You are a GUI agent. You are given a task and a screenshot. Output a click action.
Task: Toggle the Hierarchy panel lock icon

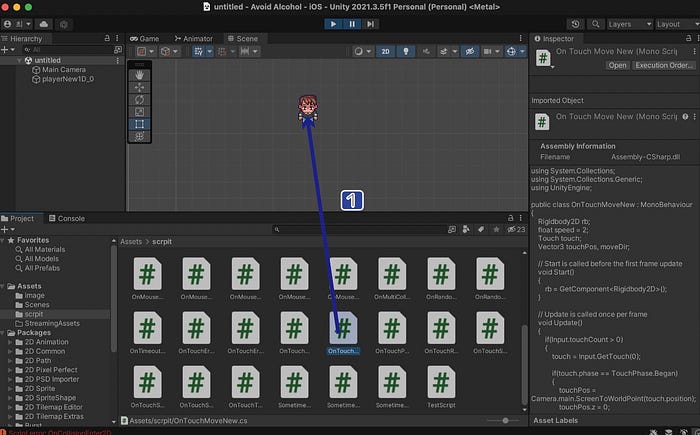click(x=107, y=38)
